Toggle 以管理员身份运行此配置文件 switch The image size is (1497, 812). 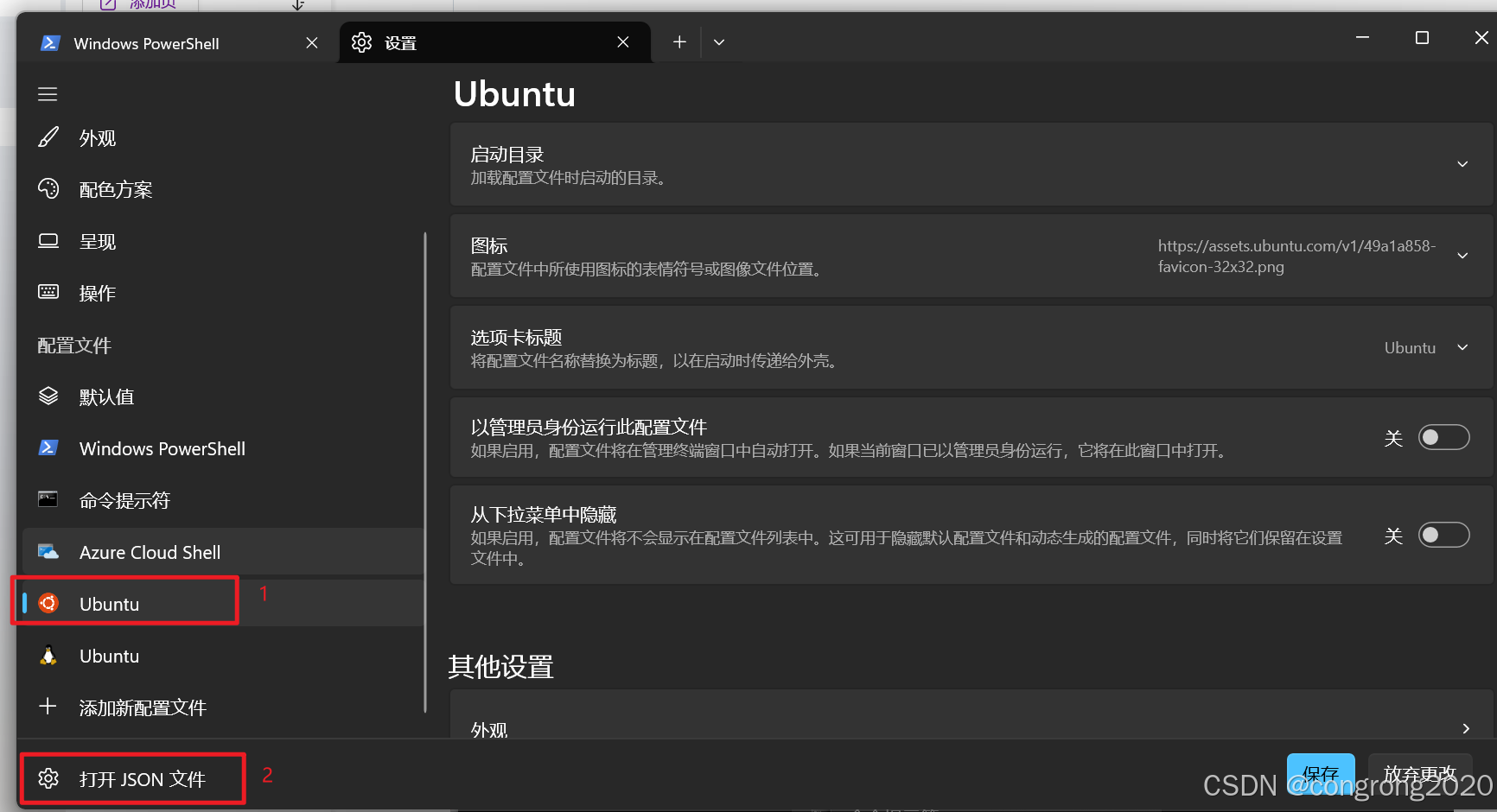coord(1443,437)
